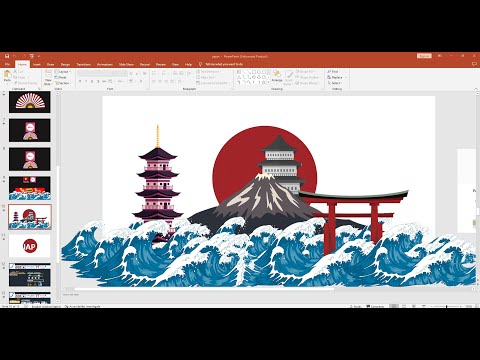Click the spell check icon in status bar

(26, 306)
